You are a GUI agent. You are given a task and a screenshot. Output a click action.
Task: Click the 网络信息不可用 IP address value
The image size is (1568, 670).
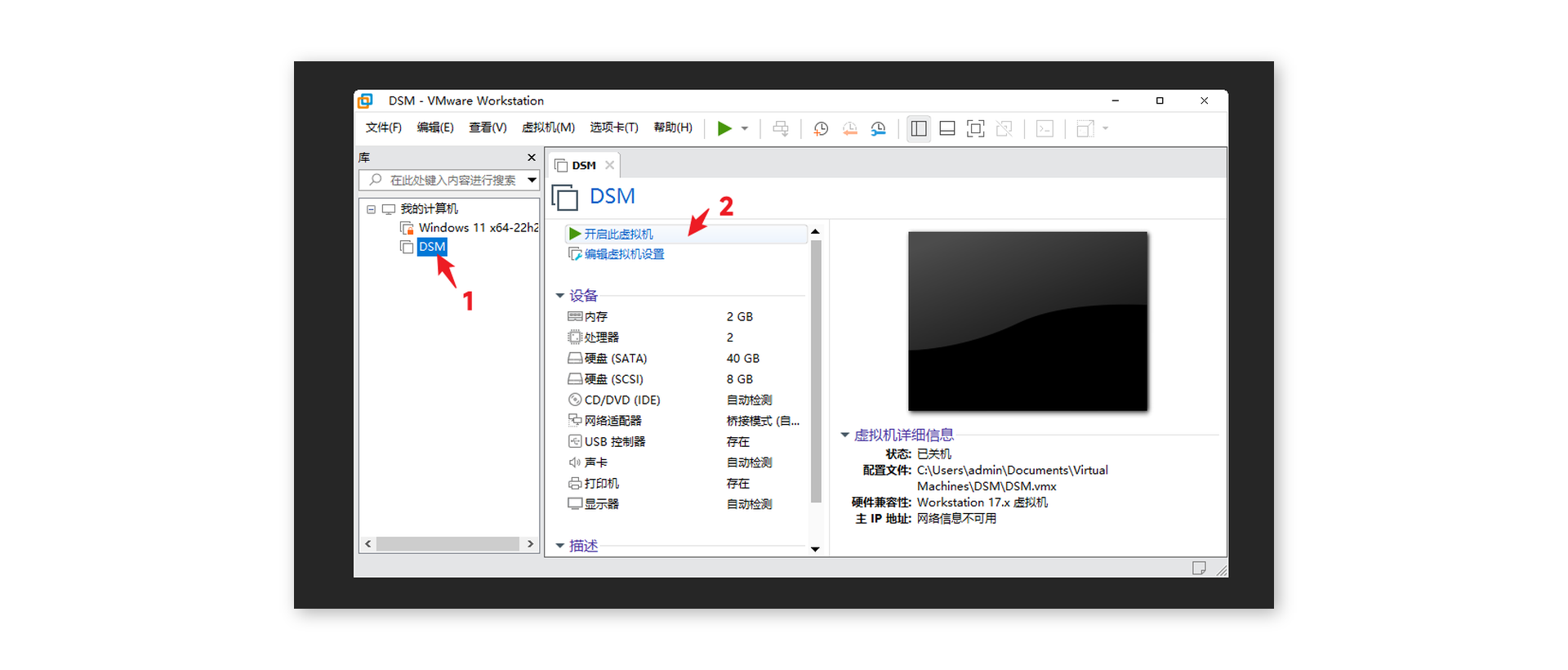pyautogui.click(x=956, y=519)
